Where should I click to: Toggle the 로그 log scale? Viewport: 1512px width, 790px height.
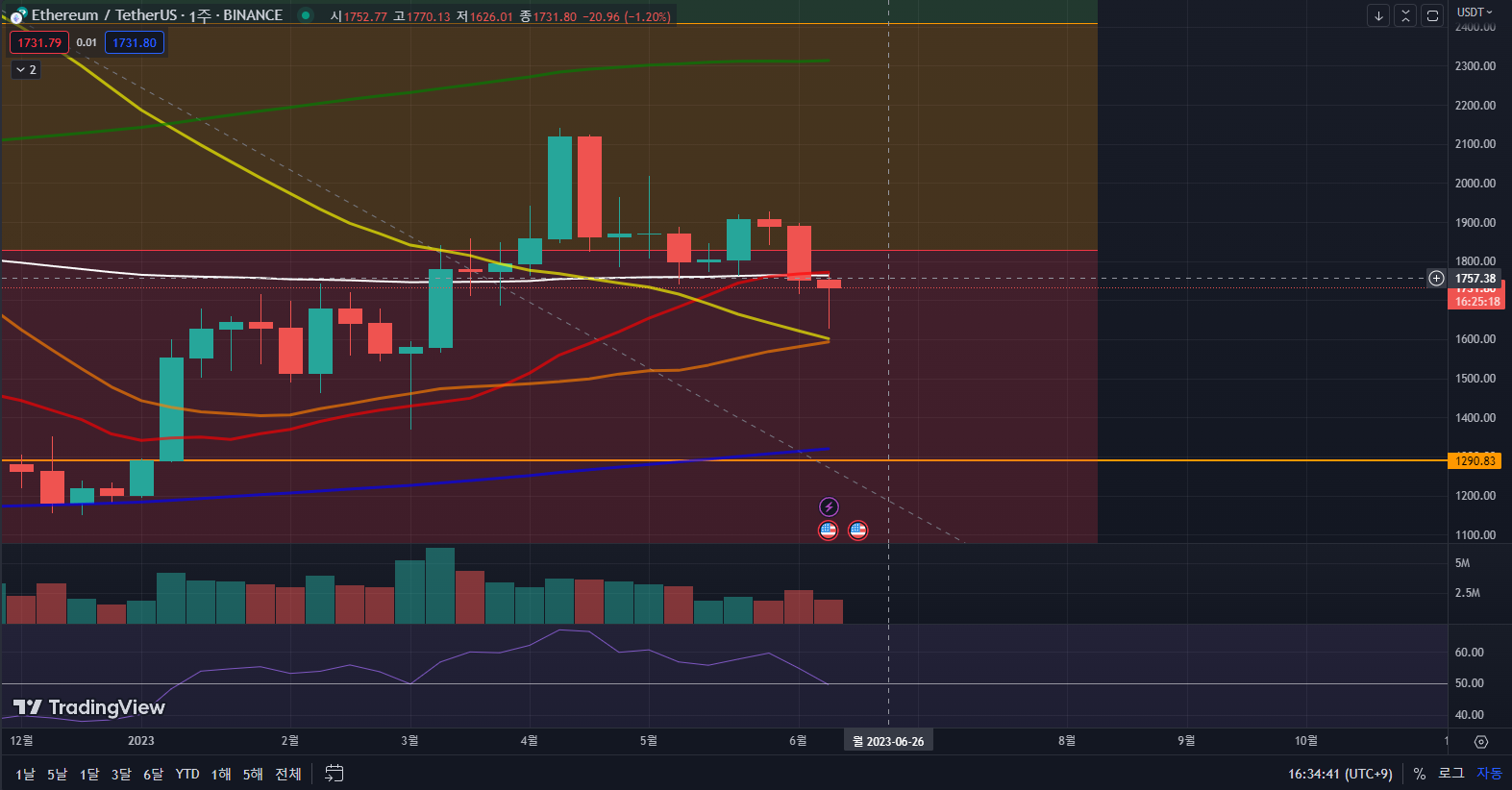coord(1450,774)
